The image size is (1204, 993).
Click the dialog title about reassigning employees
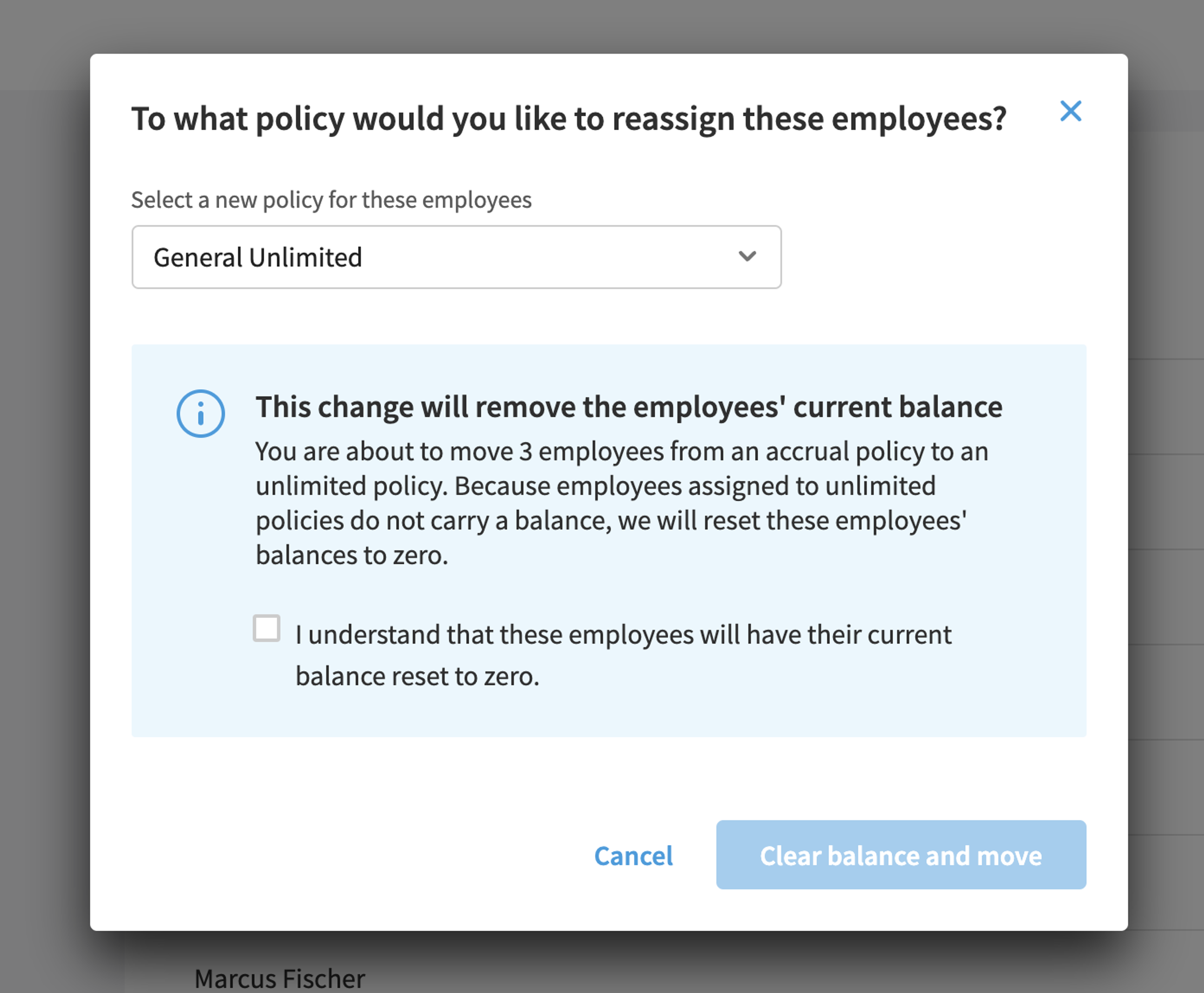pyautogui.click(x=568, y=119)
